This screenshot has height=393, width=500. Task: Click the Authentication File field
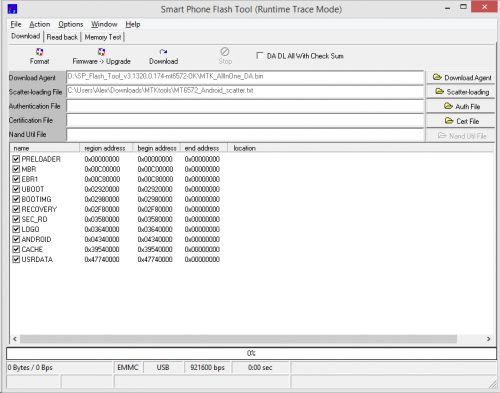pyautogui.click(x=245, y=106)
